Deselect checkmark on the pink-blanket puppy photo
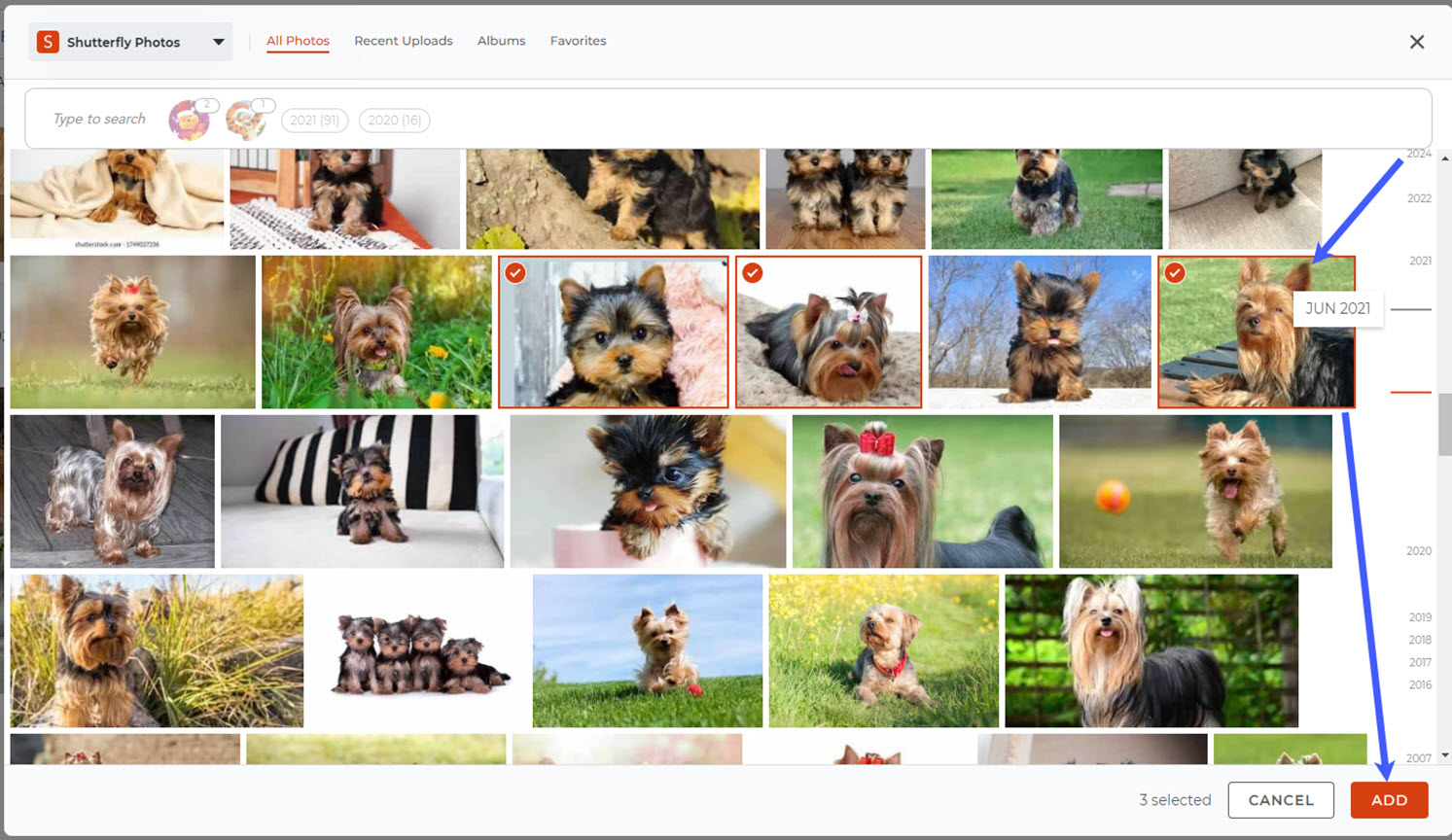This screenshot has height=840, width=1452. [x=516, y=273]
